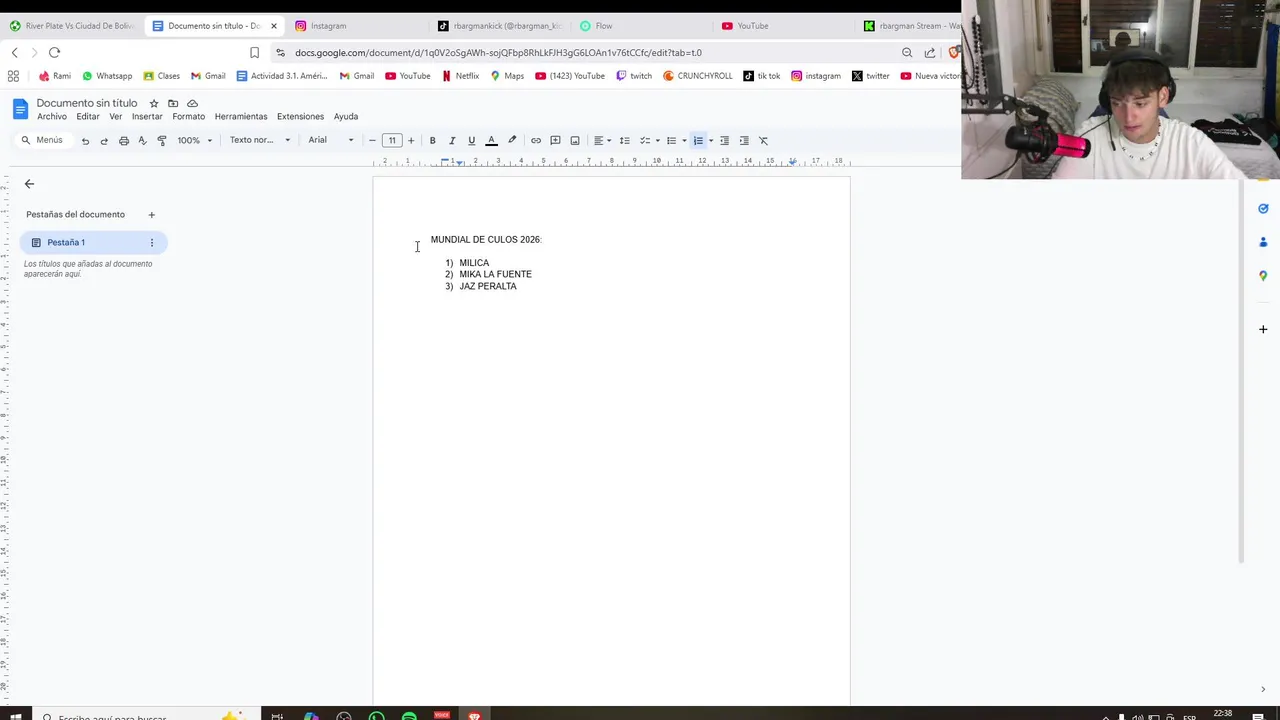The height and width of the screenshot is (720, 1280).
Task: Open the Editar menu
Action: point(88,117)
